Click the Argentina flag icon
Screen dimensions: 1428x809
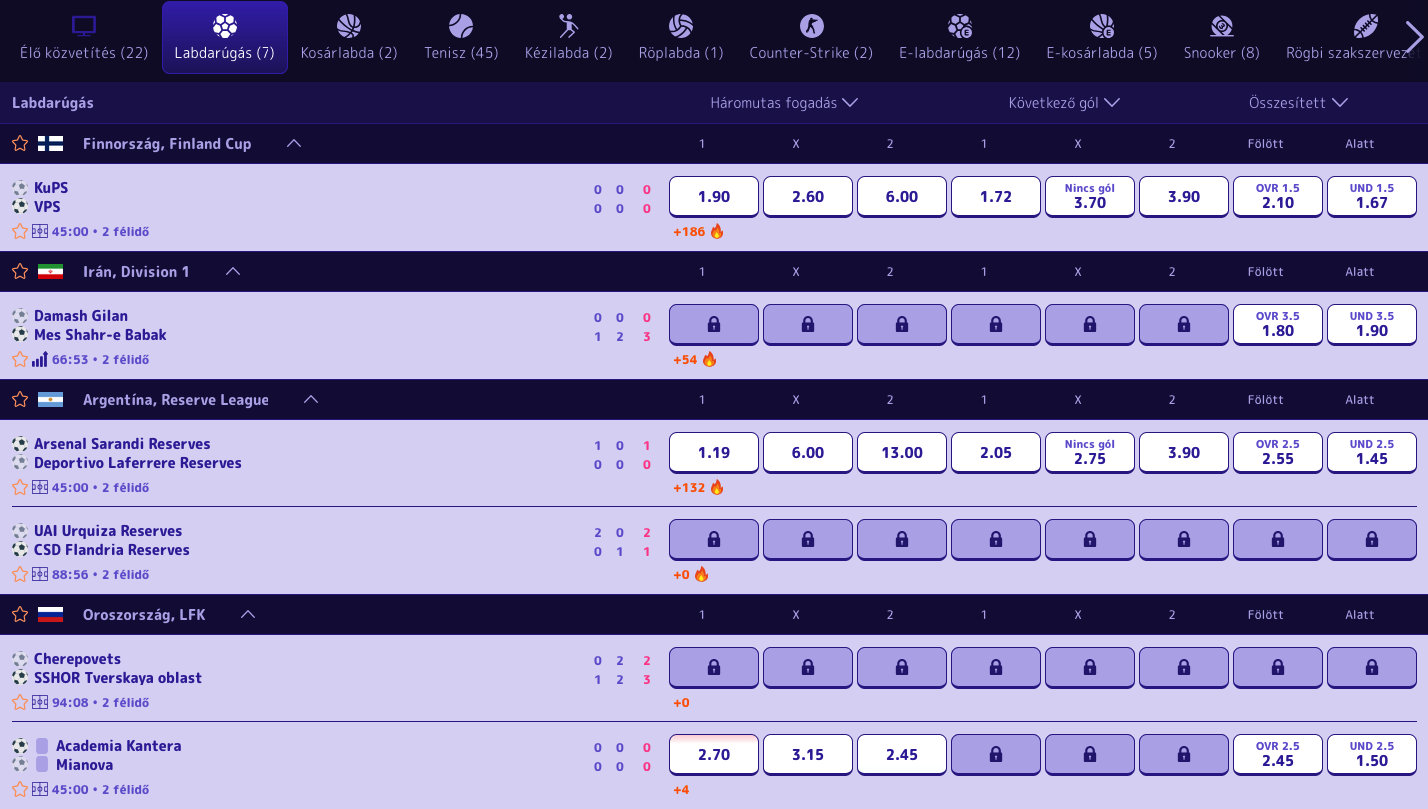50,400
